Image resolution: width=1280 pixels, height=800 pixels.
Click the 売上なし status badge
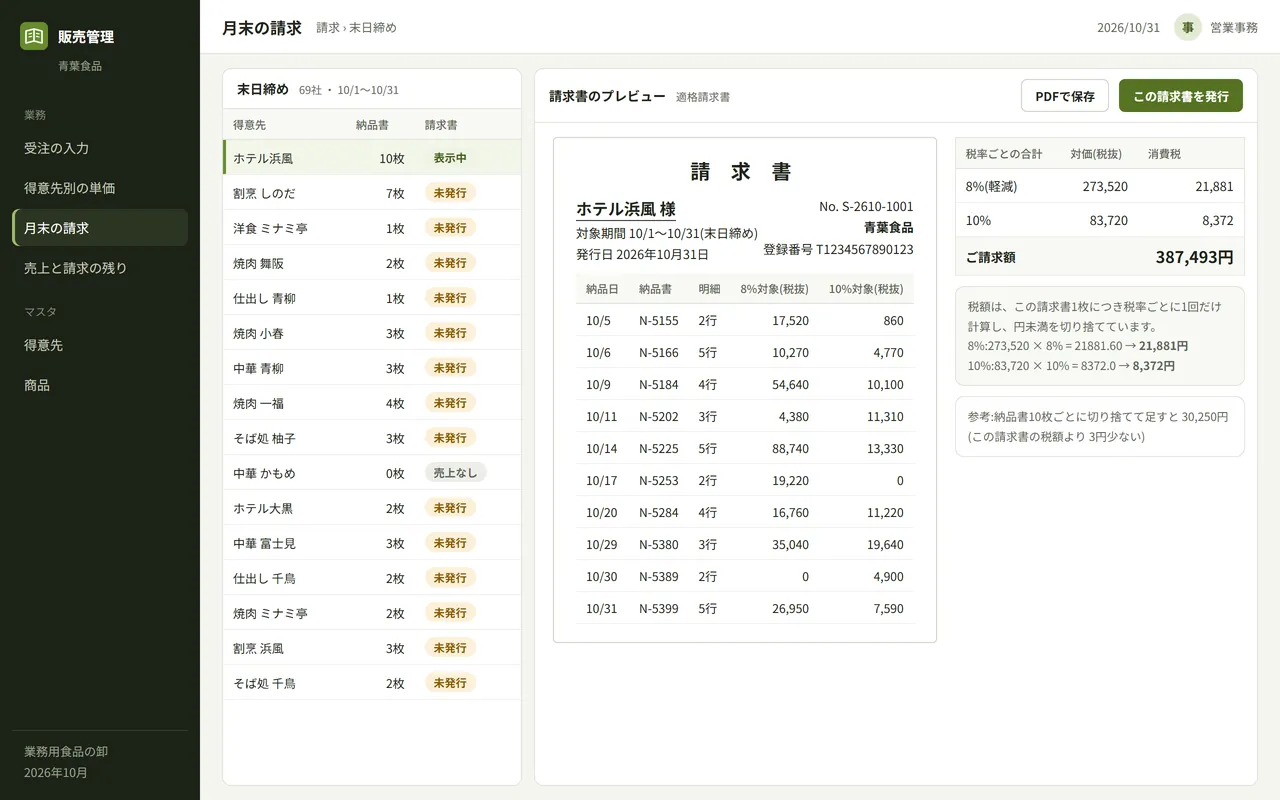(455, 473)
